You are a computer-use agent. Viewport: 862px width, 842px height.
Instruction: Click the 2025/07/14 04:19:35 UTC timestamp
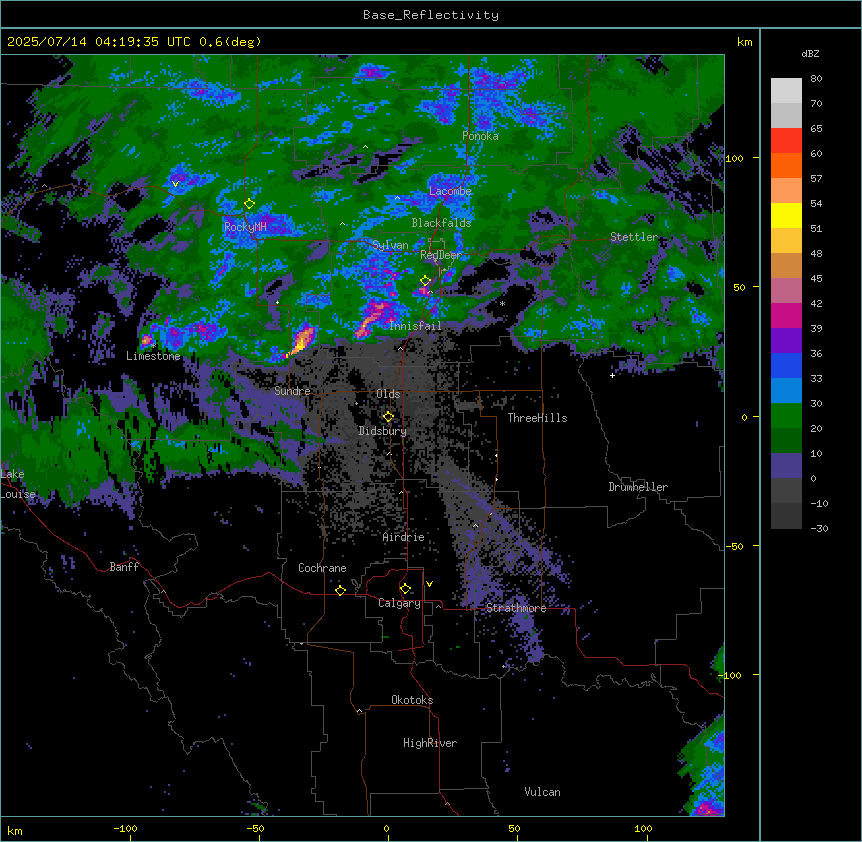coord(99,42)
